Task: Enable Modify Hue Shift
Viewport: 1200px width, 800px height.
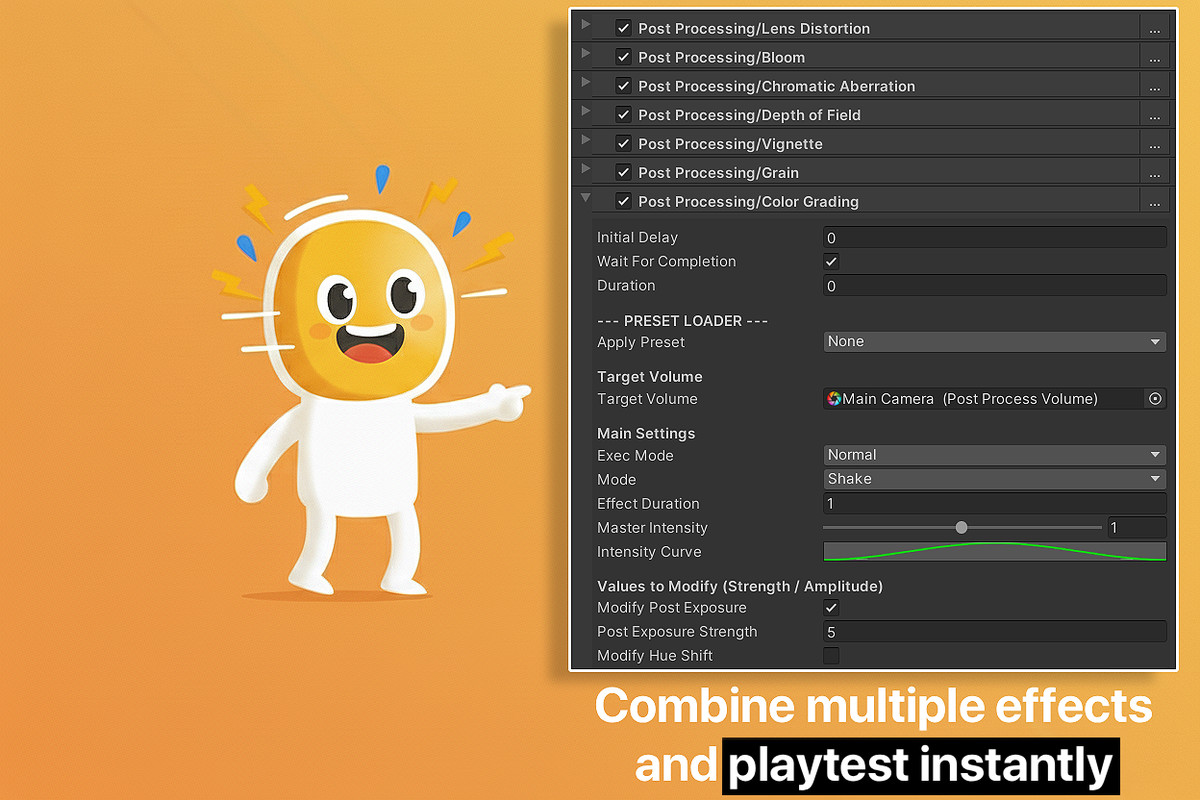Action: [x=830, y=655]
